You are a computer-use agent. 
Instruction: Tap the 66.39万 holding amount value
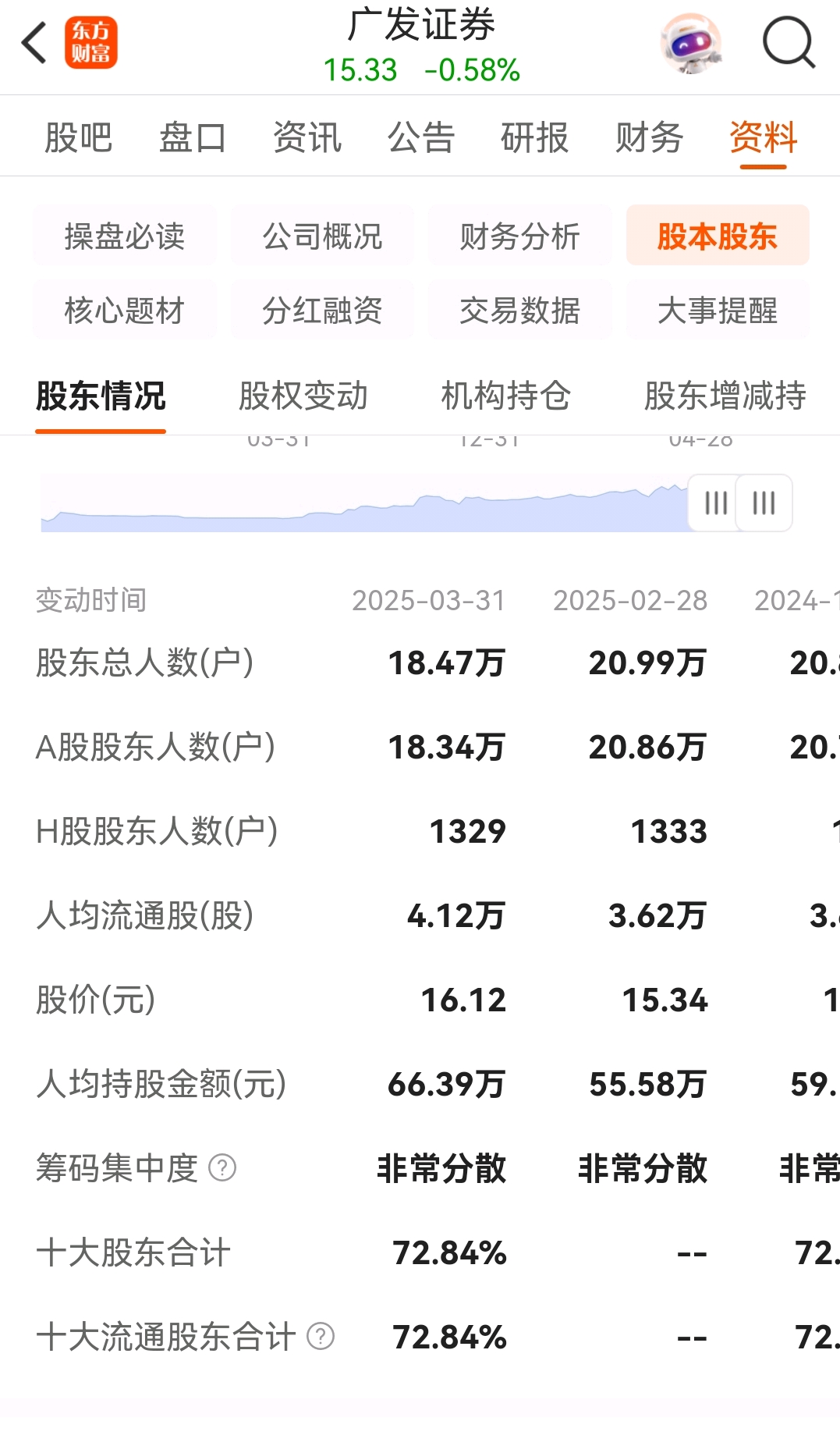447,1085
